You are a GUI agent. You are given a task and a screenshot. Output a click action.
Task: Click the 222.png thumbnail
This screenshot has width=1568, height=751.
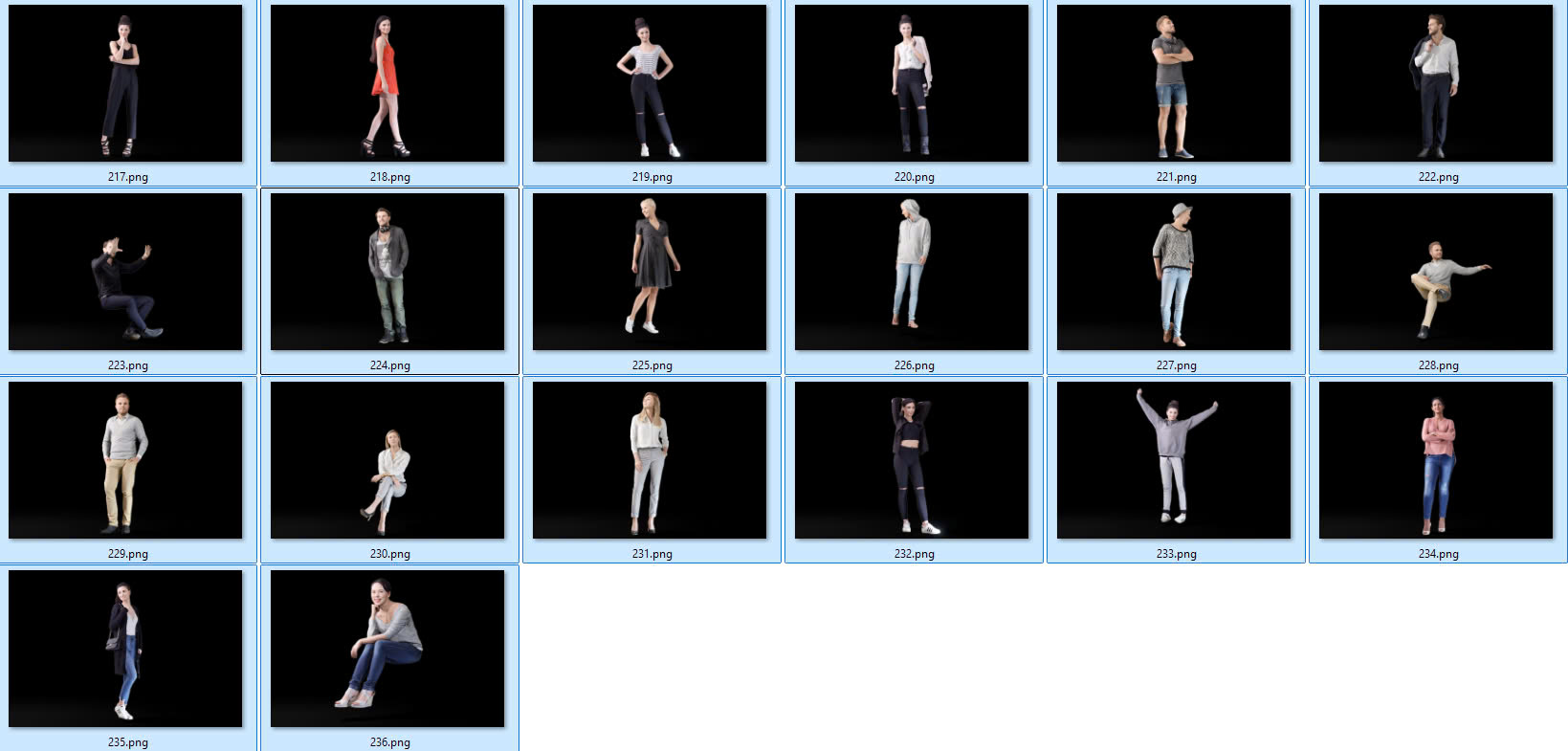coord(1436,83)
